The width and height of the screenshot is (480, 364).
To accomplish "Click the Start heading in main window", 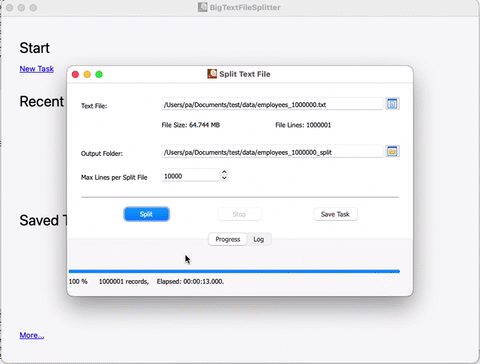I will [35, 48].
